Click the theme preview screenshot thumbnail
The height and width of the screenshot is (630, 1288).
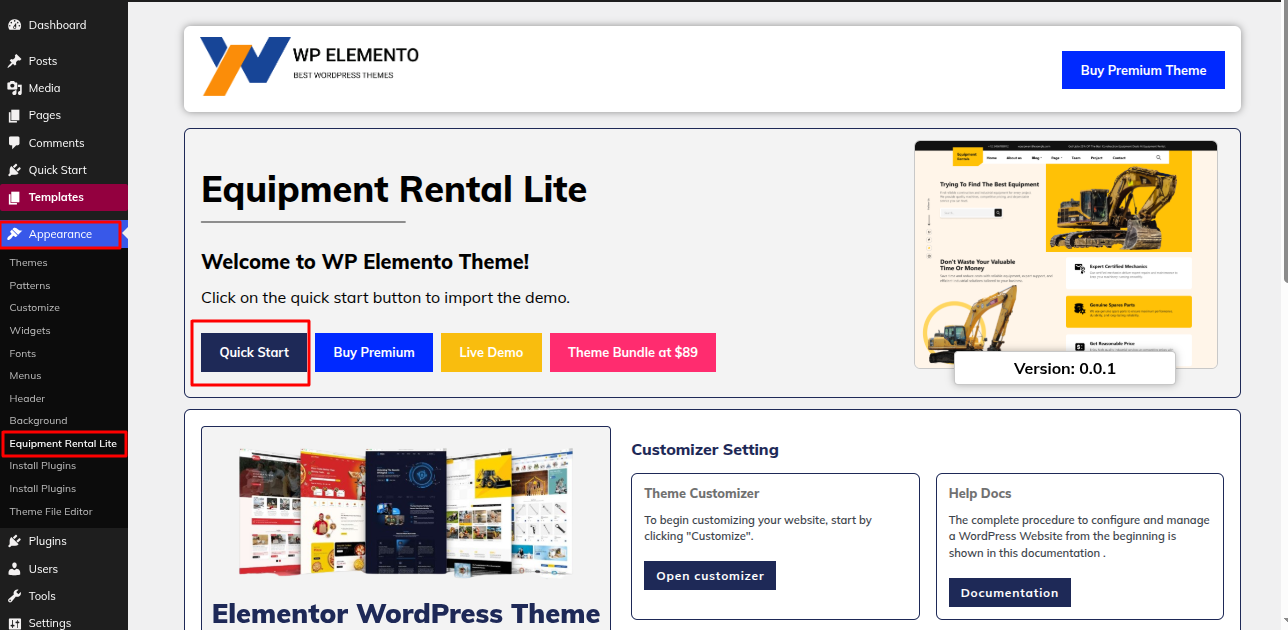1066,254
